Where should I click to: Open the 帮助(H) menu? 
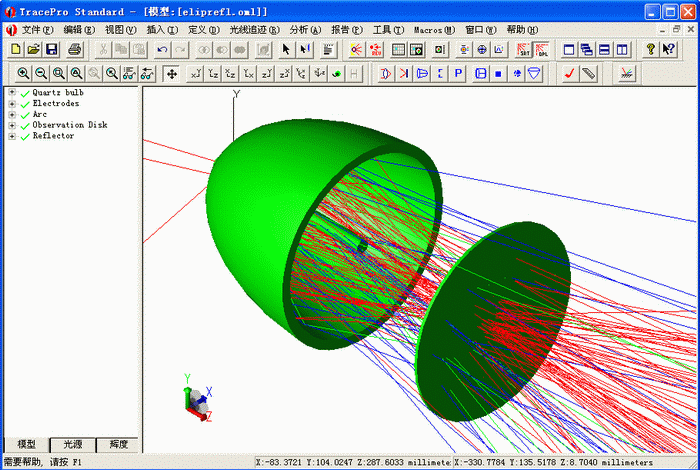522,30
